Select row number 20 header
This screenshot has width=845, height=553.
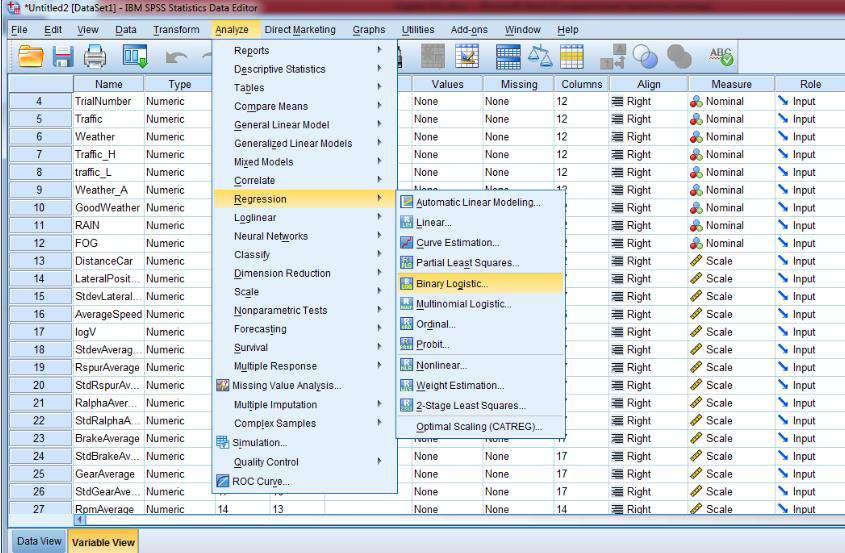39,385
